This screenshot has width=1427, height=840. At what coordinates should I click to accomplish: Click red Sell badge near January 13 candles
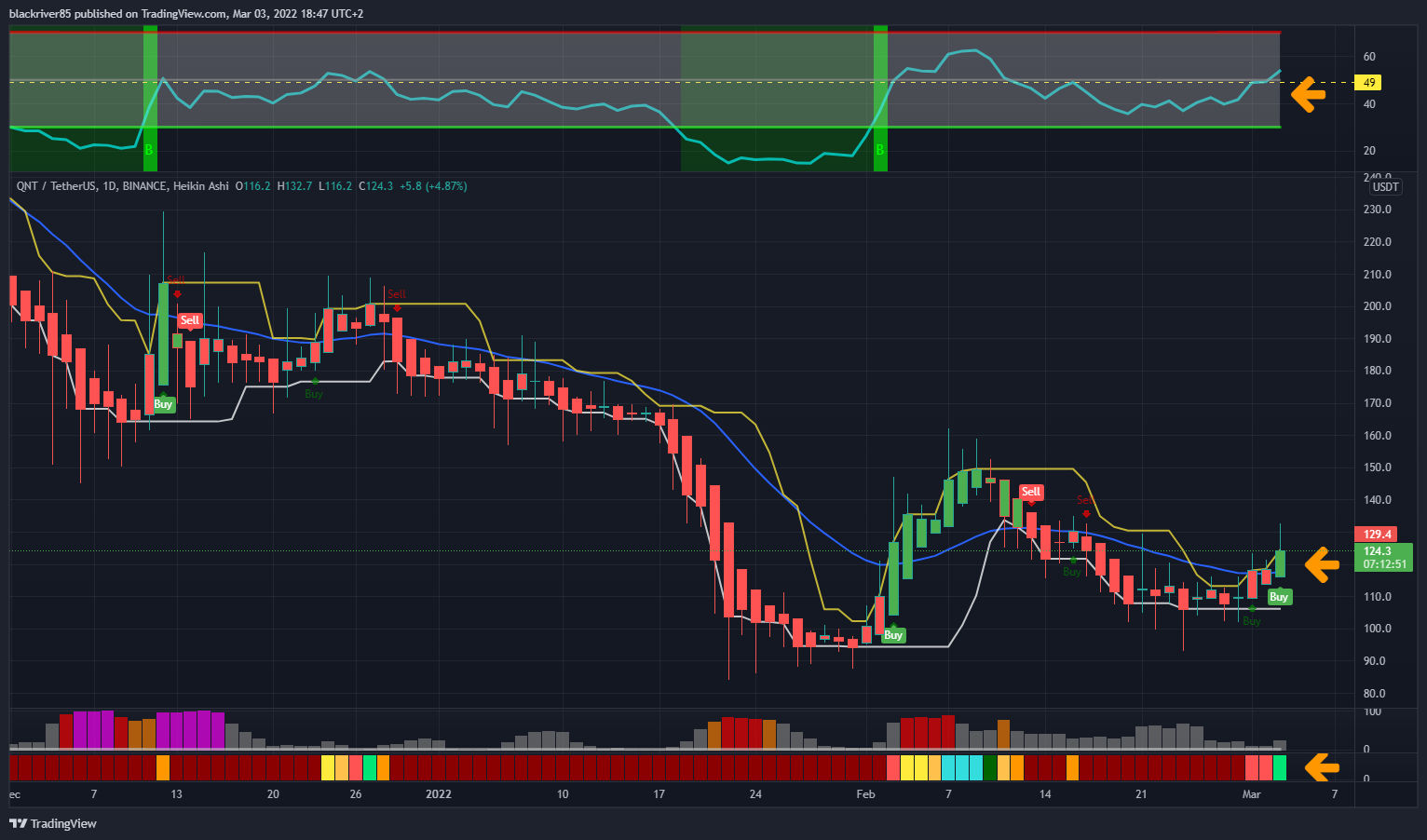(190, 320)
